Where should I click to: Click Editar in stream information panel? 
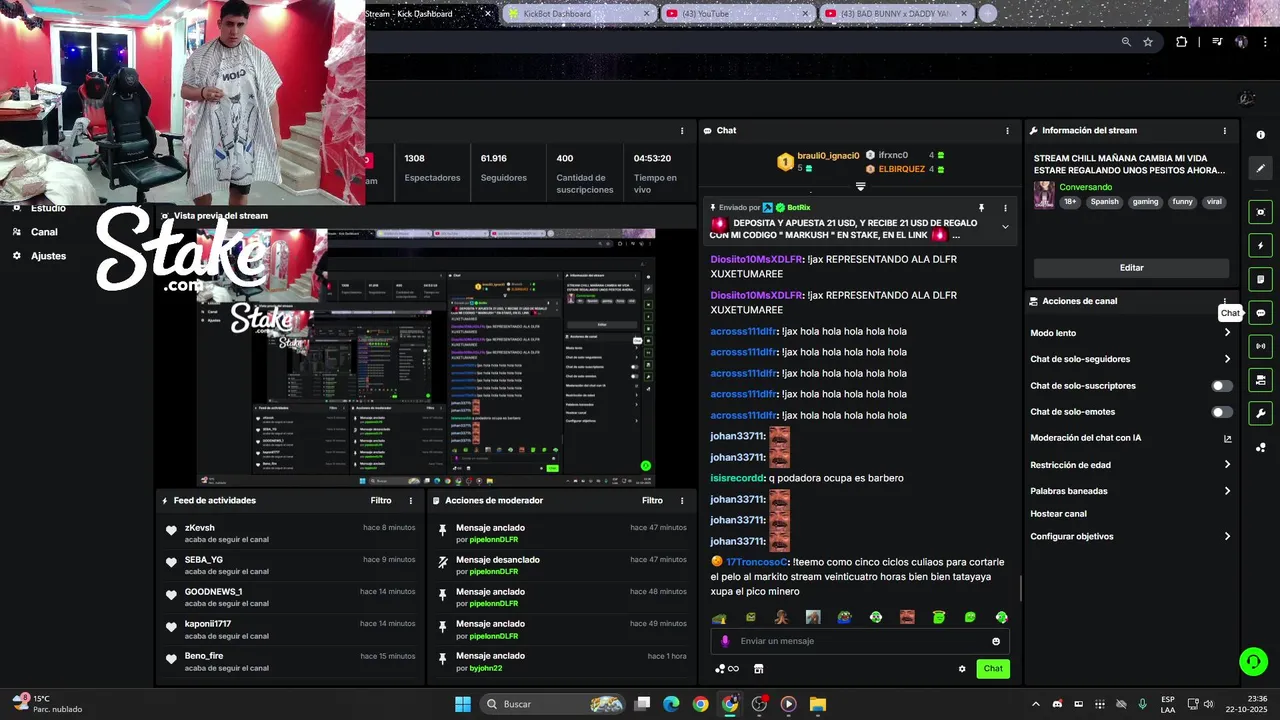pyautogui.click(x=1131, y=268)
